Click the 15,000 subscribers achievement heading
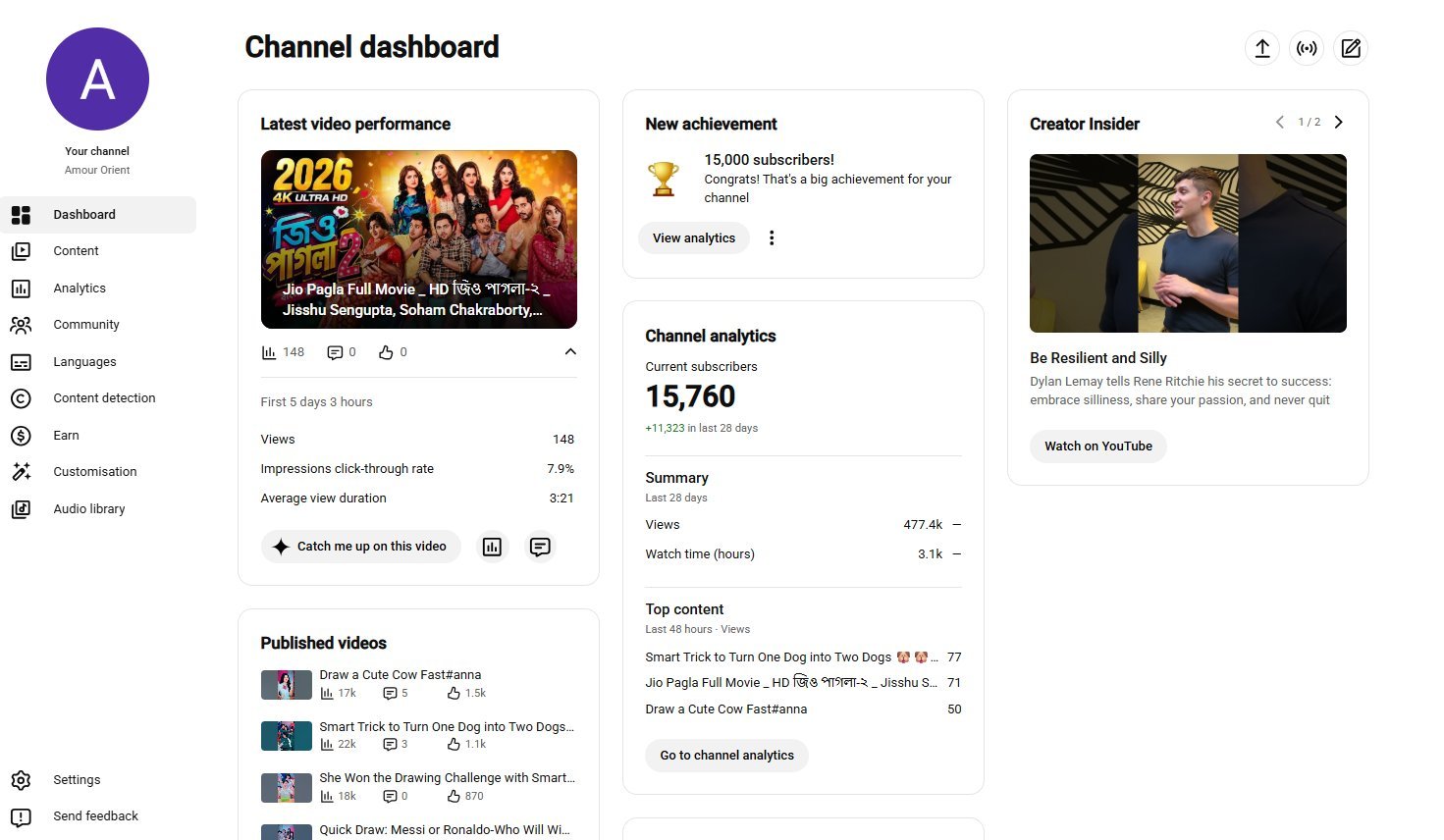 tap(769, 160)
